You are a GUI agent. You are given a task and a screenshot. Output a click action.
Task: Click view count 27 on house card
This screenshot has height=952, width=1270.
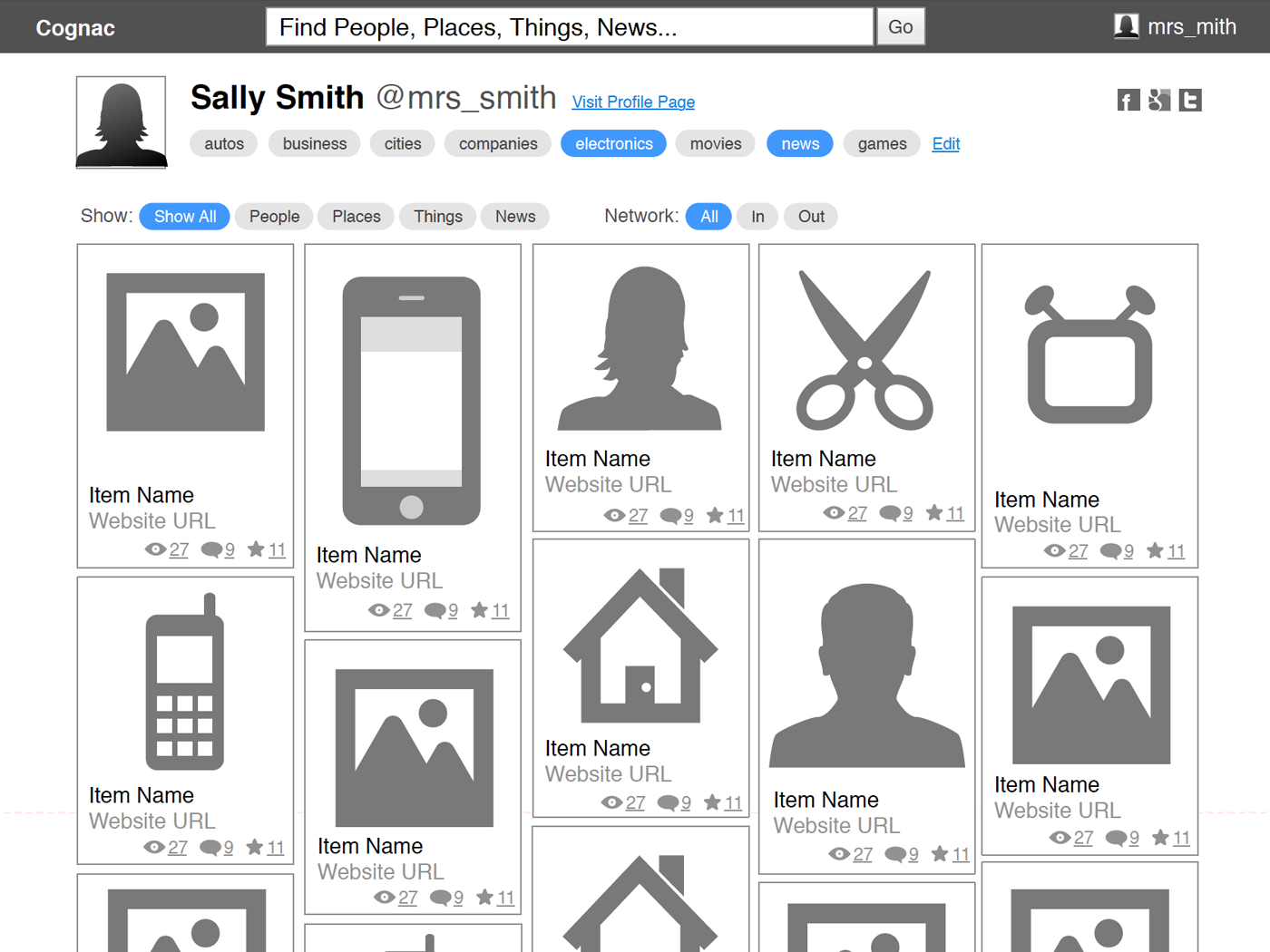pyautogui.click(x=635, y=802)
